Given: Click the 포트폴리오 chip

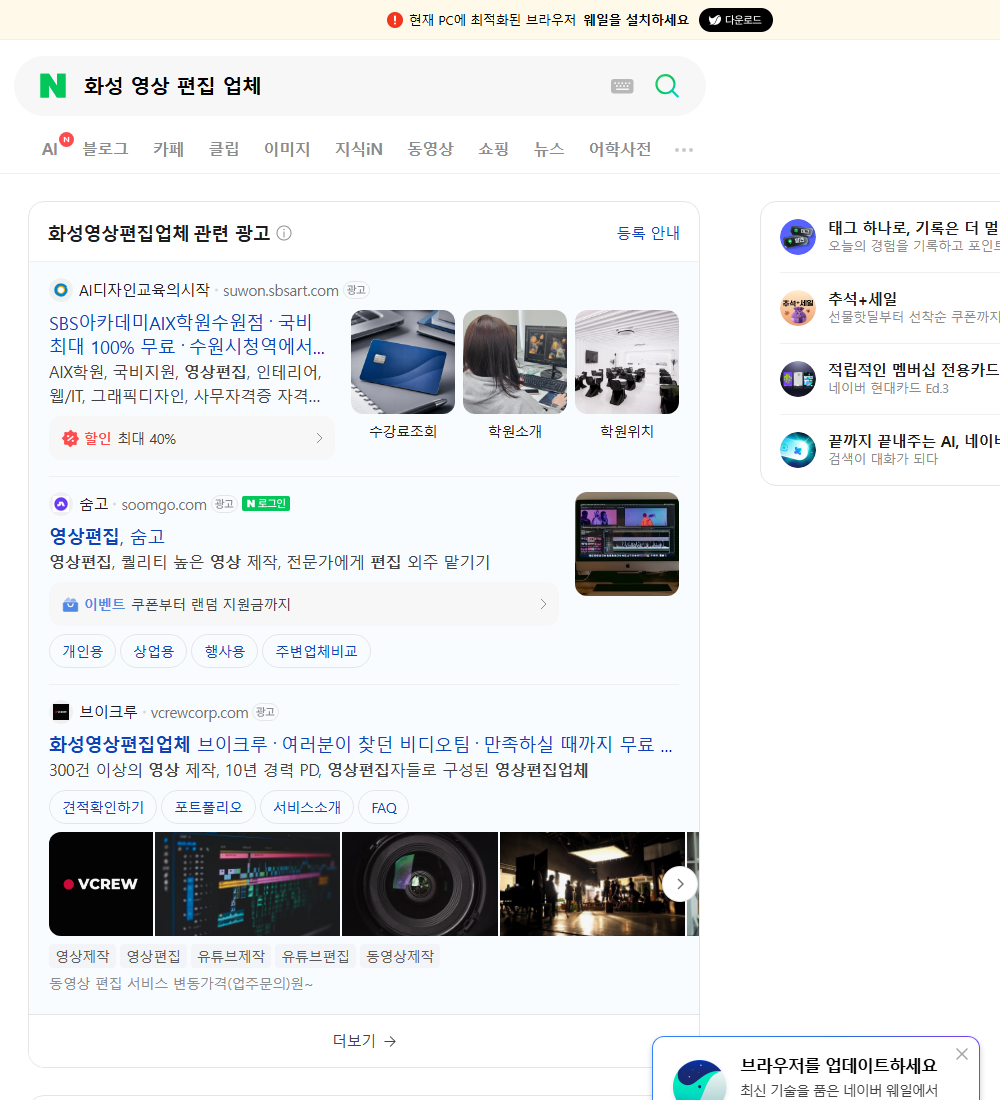Looking at the screenshot, I should (x=208, y=807).
